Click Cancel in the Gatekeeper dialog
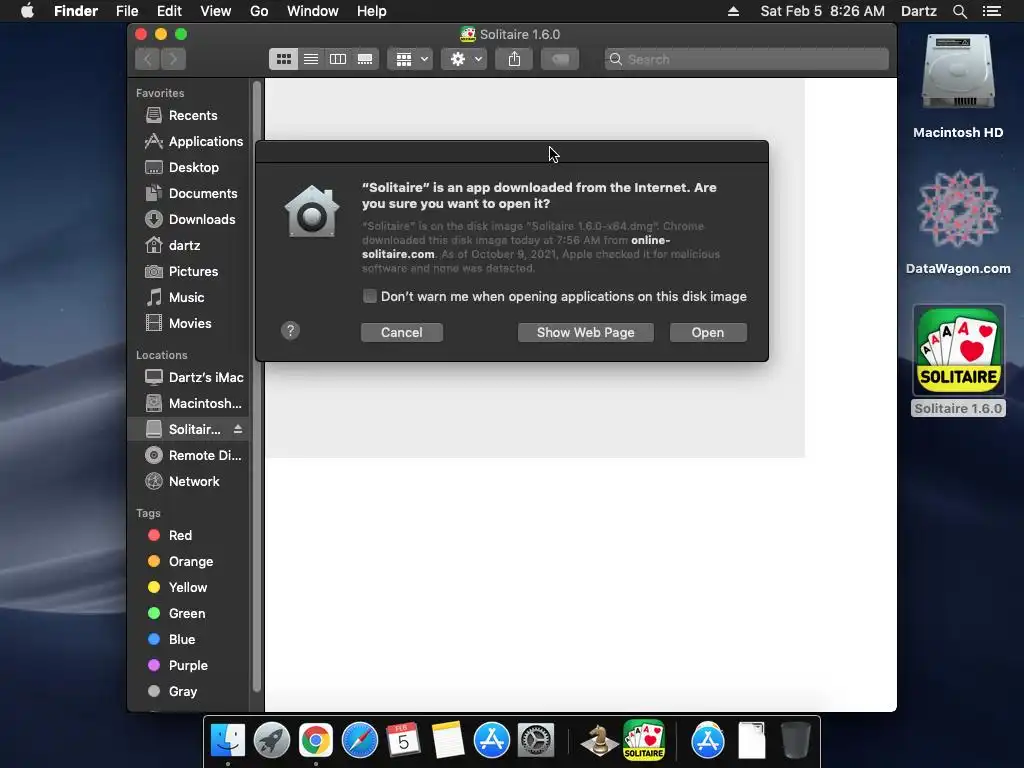Screen dimensions: 1024x768 click(402, 332)
